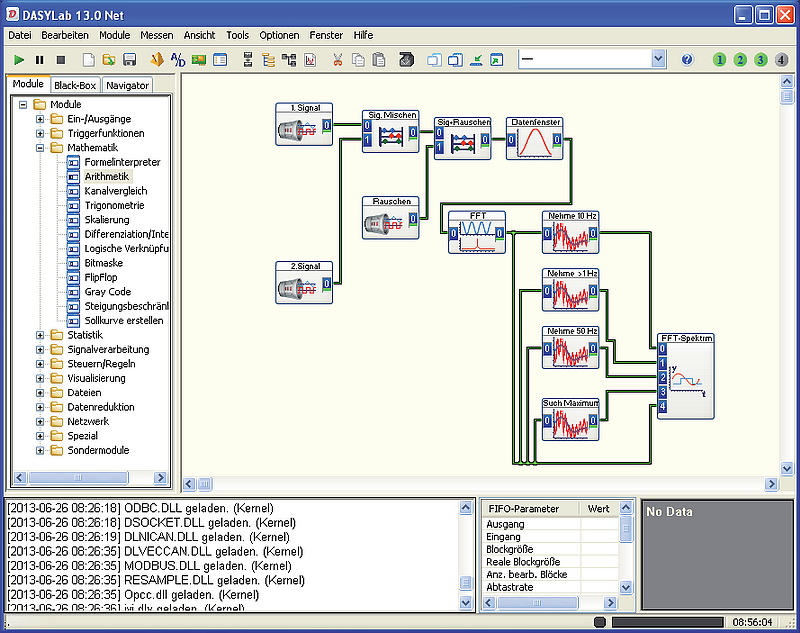Click the blue help question mark icon

coord(687,60)
